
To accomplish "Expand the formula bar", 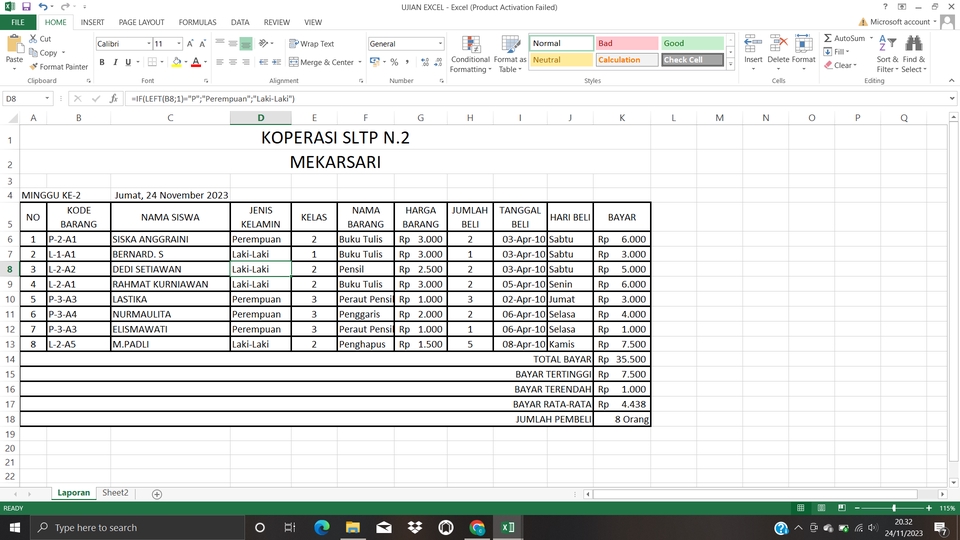I will pos(952,99).
